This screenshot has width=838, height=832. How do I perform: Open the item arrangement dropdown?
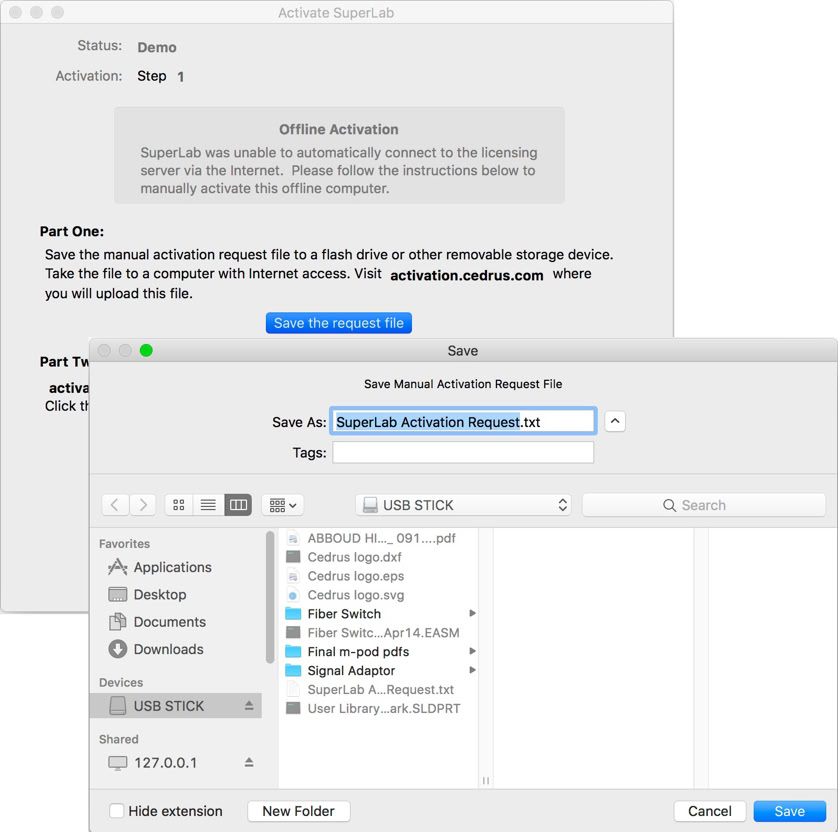pyautogui.click(x=283, y=505)
